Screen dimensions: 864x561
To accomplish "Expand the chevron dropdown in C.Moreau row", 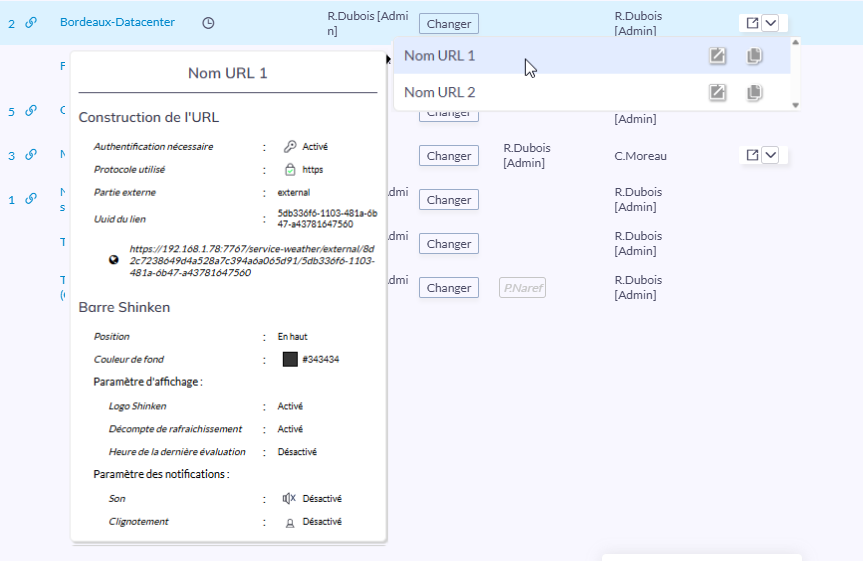I will tap(770, 155).
